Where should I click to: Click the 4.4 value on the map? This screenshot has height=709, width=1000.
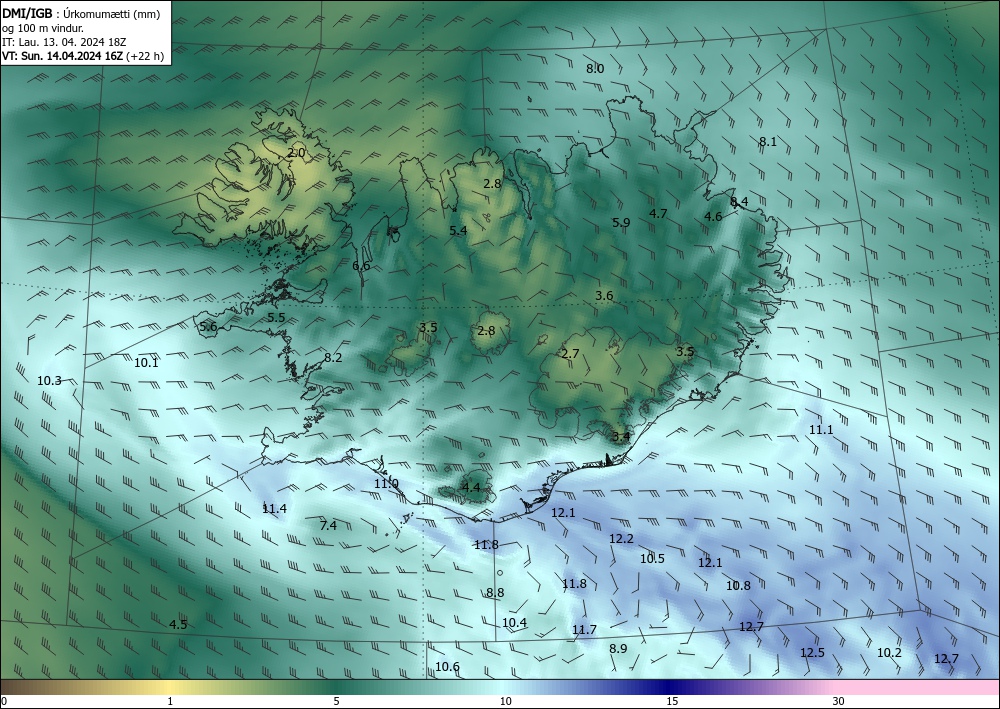pos(470,488)
